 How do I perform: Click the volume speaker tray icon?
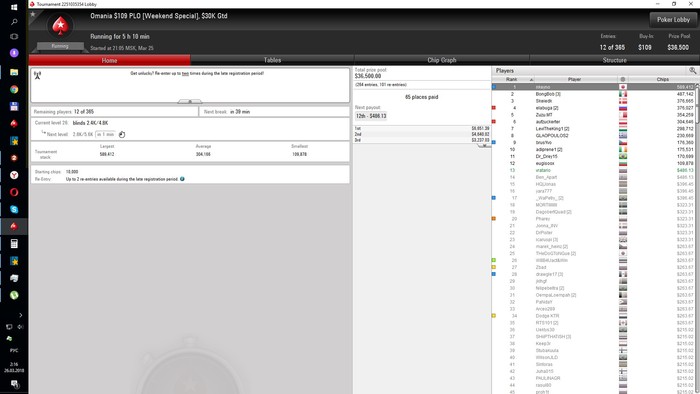[20, 327]
